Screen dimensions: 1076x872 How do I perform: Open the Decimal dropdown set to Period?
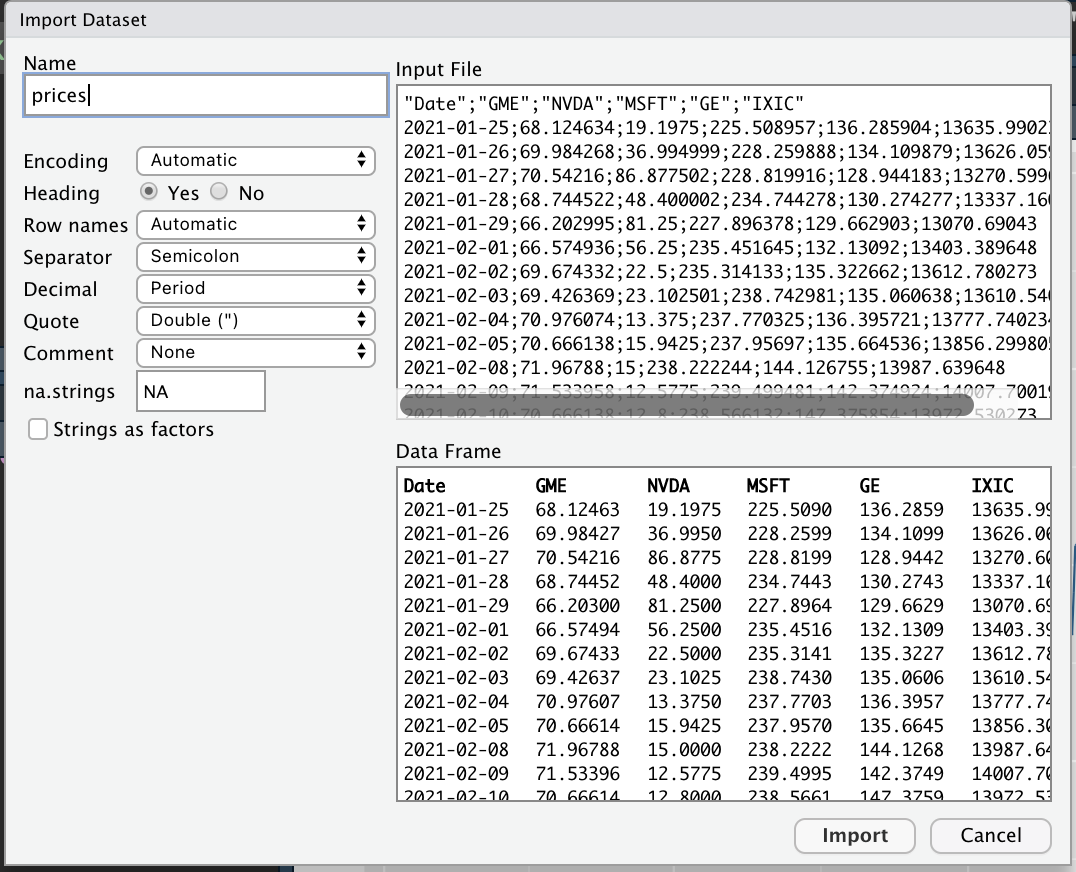pyautogui.click(x=256, y=289)
